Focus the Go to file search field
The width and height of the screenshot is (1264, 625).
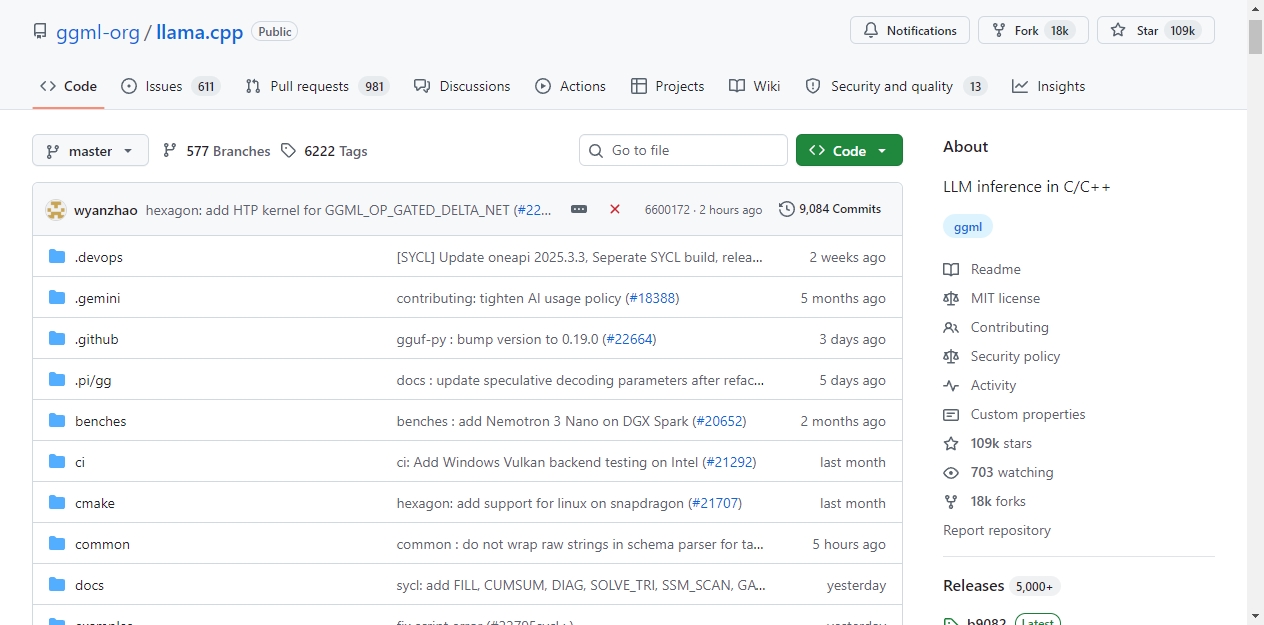683,150
